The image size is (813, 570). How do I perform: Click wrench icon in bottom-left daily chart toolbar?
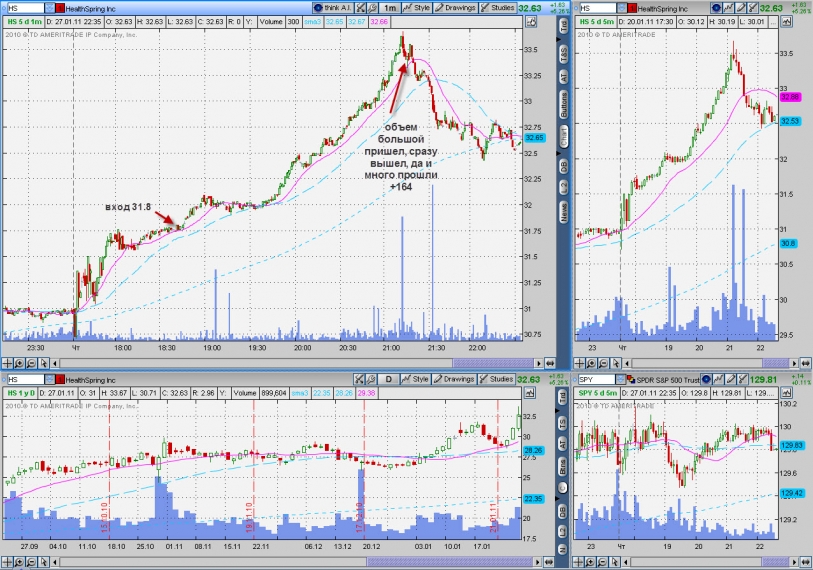[x=371, y=379]
